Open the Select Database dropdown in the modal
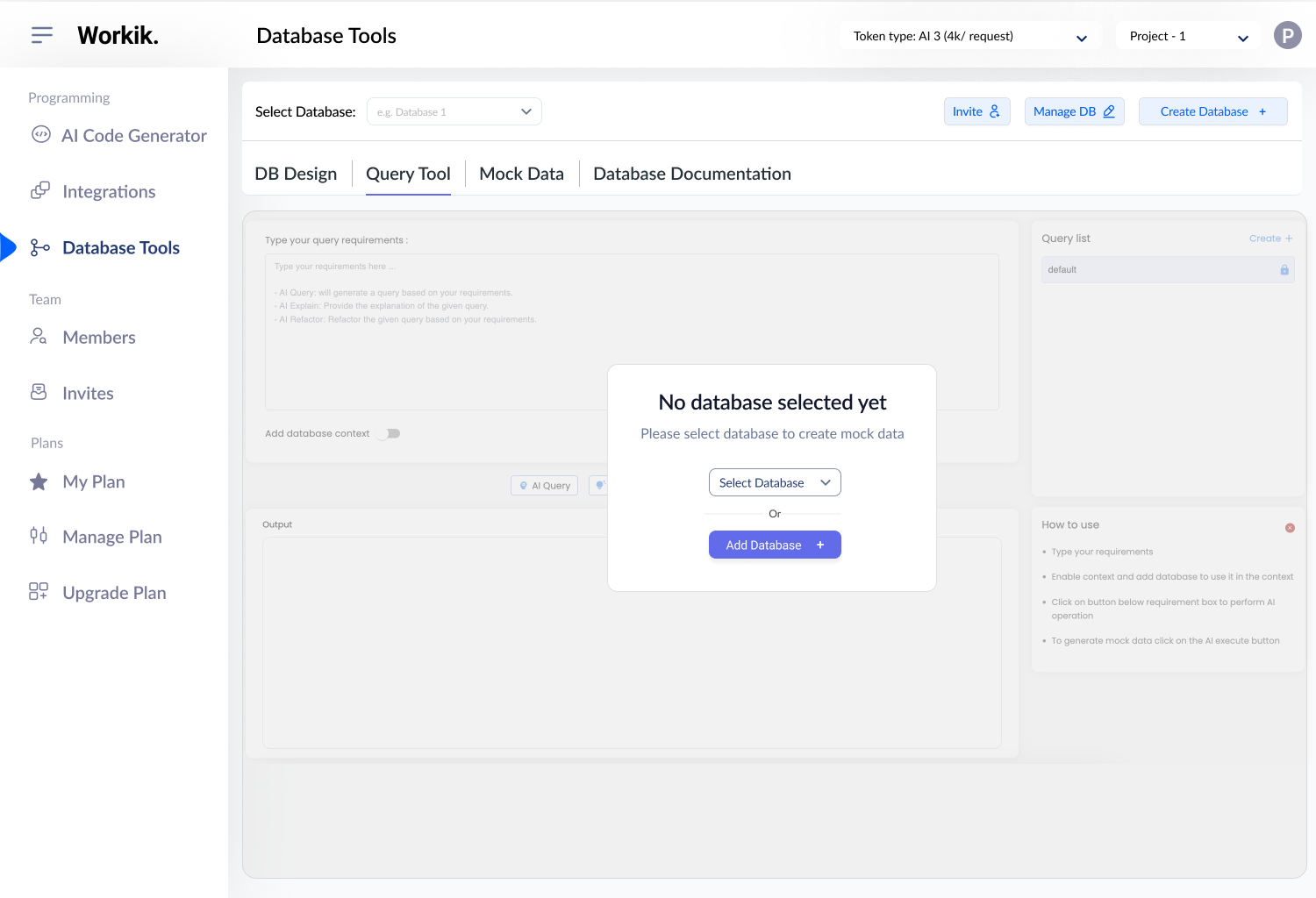The image size is (1316, 898). click(774, 481)
